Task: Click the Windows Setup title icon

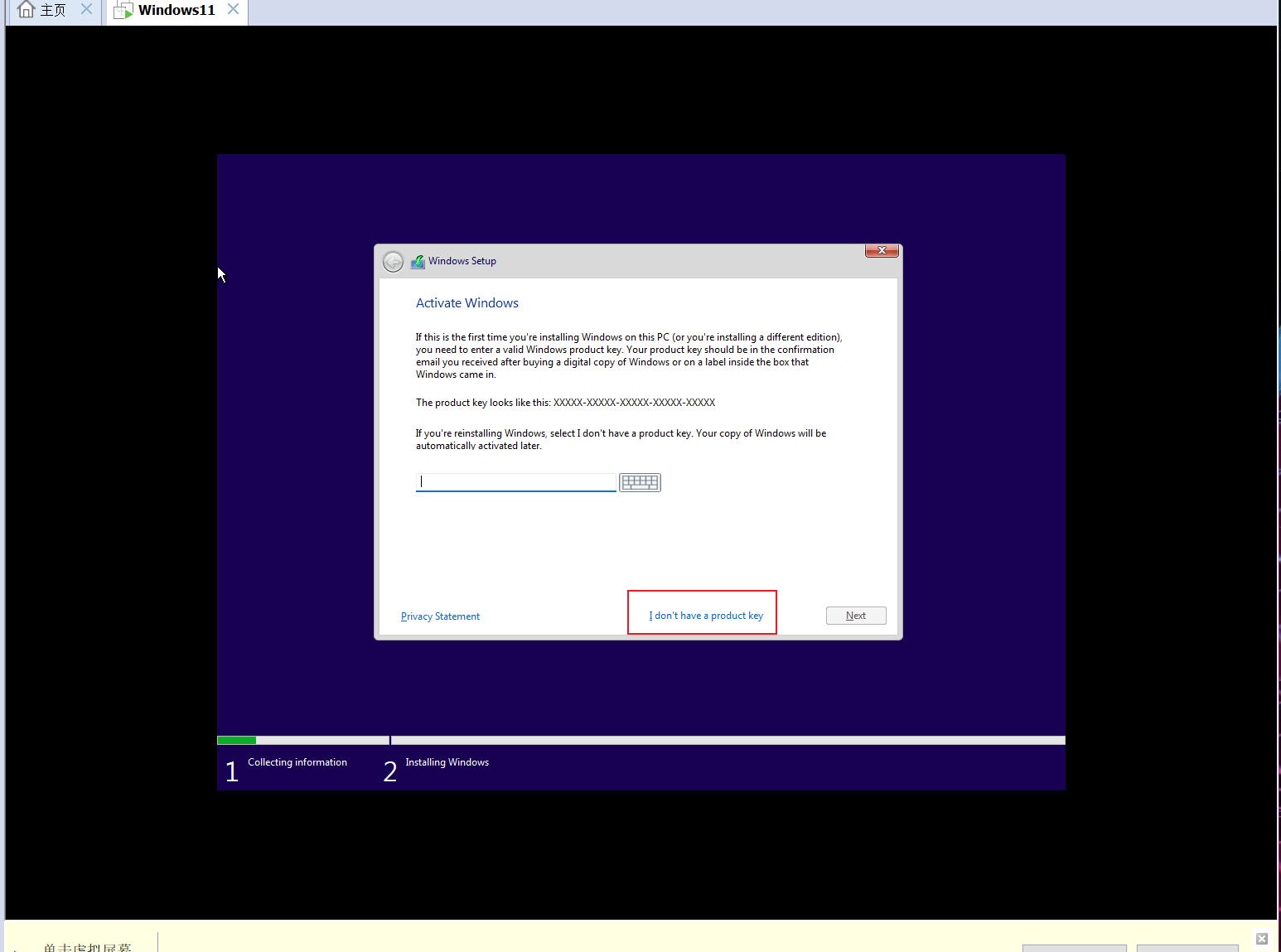Action: [x=418, y=261]
